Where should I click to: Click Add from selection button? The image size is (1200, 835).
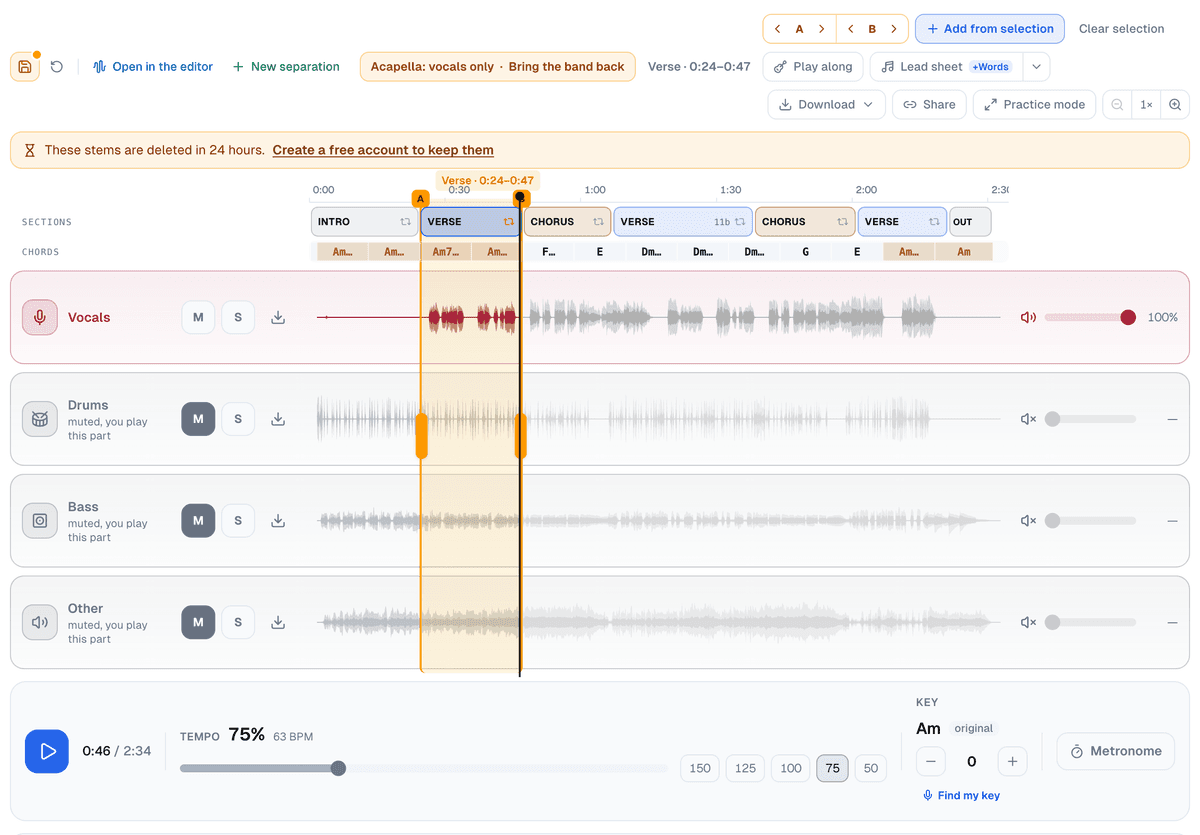point(990,29)
